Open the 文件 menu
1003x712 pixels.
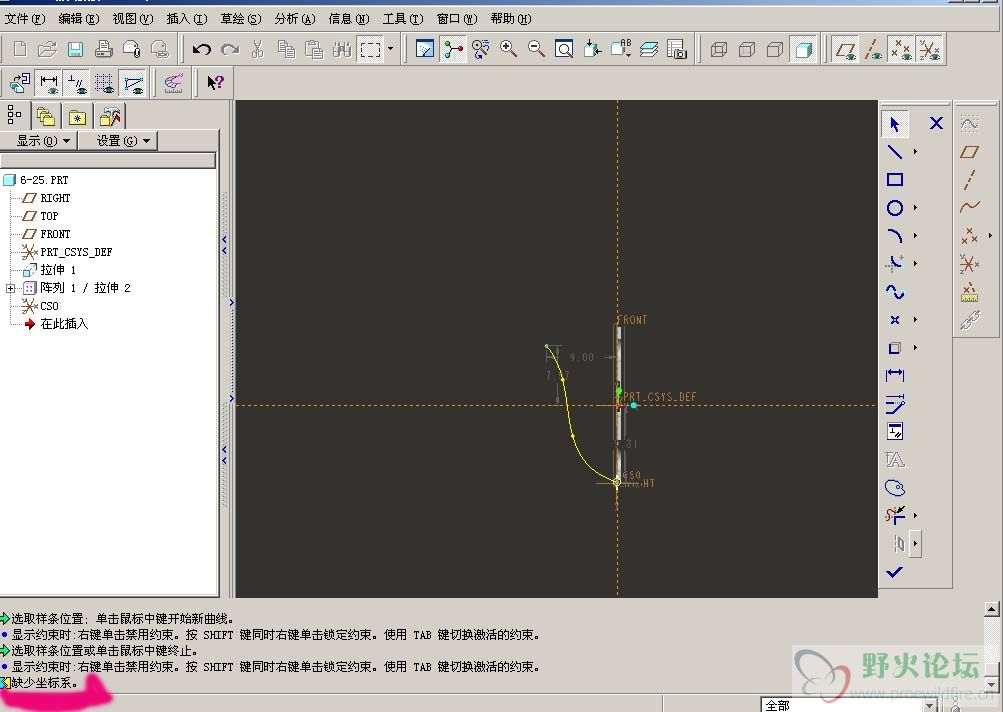25,19
